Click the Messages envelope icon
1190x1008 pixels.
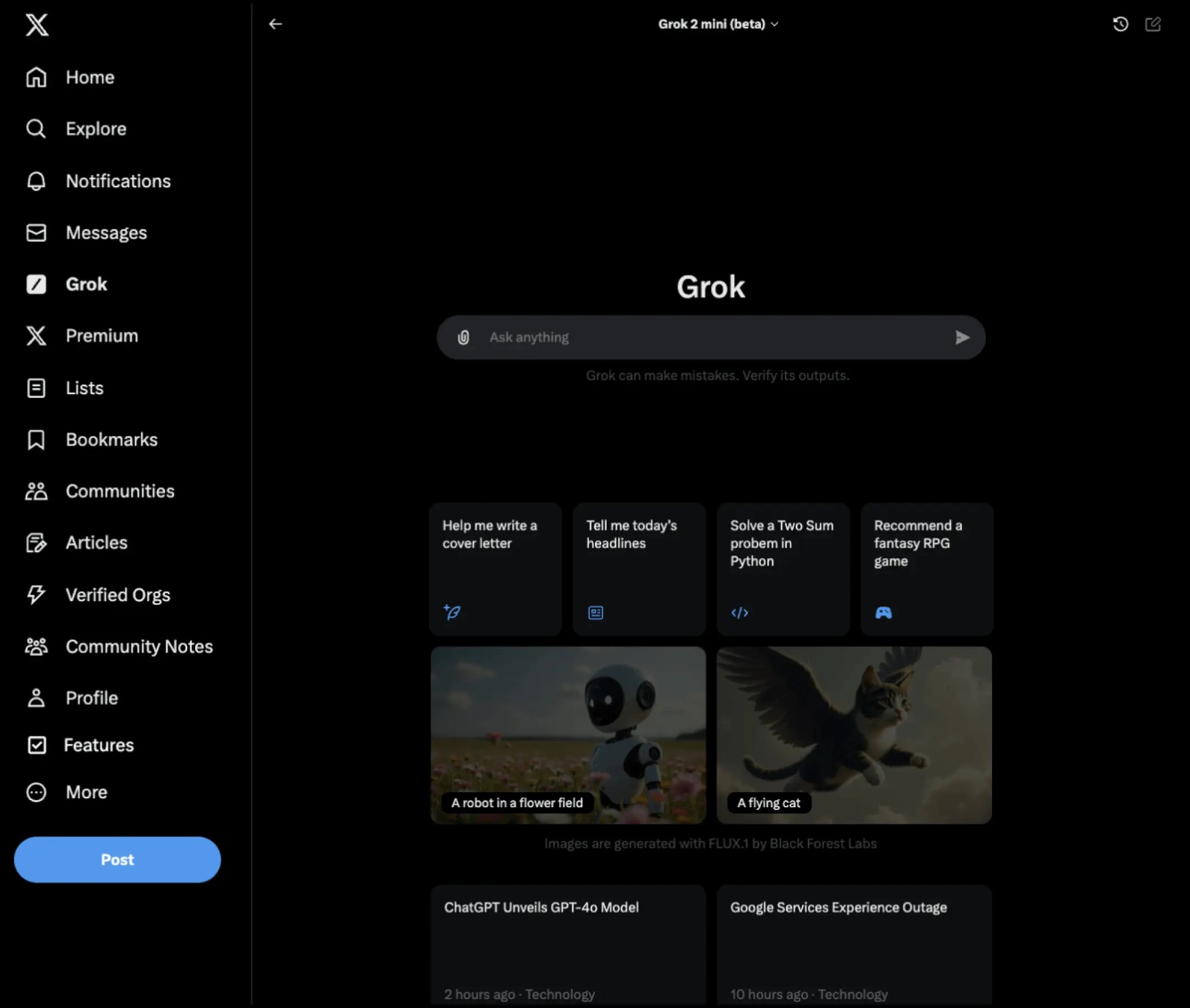(x=35, y=231)
